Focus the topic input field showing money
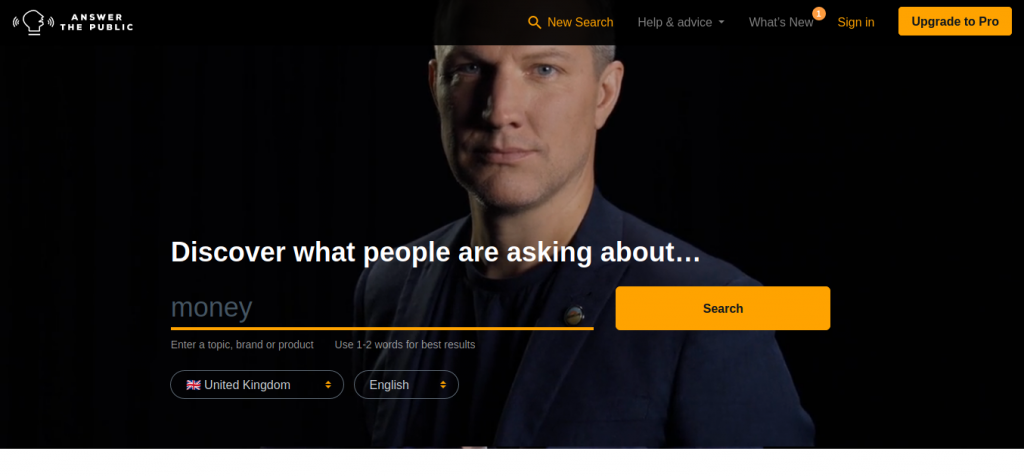The width and height of the screenshot is (1024, 476). click(382, 308)
